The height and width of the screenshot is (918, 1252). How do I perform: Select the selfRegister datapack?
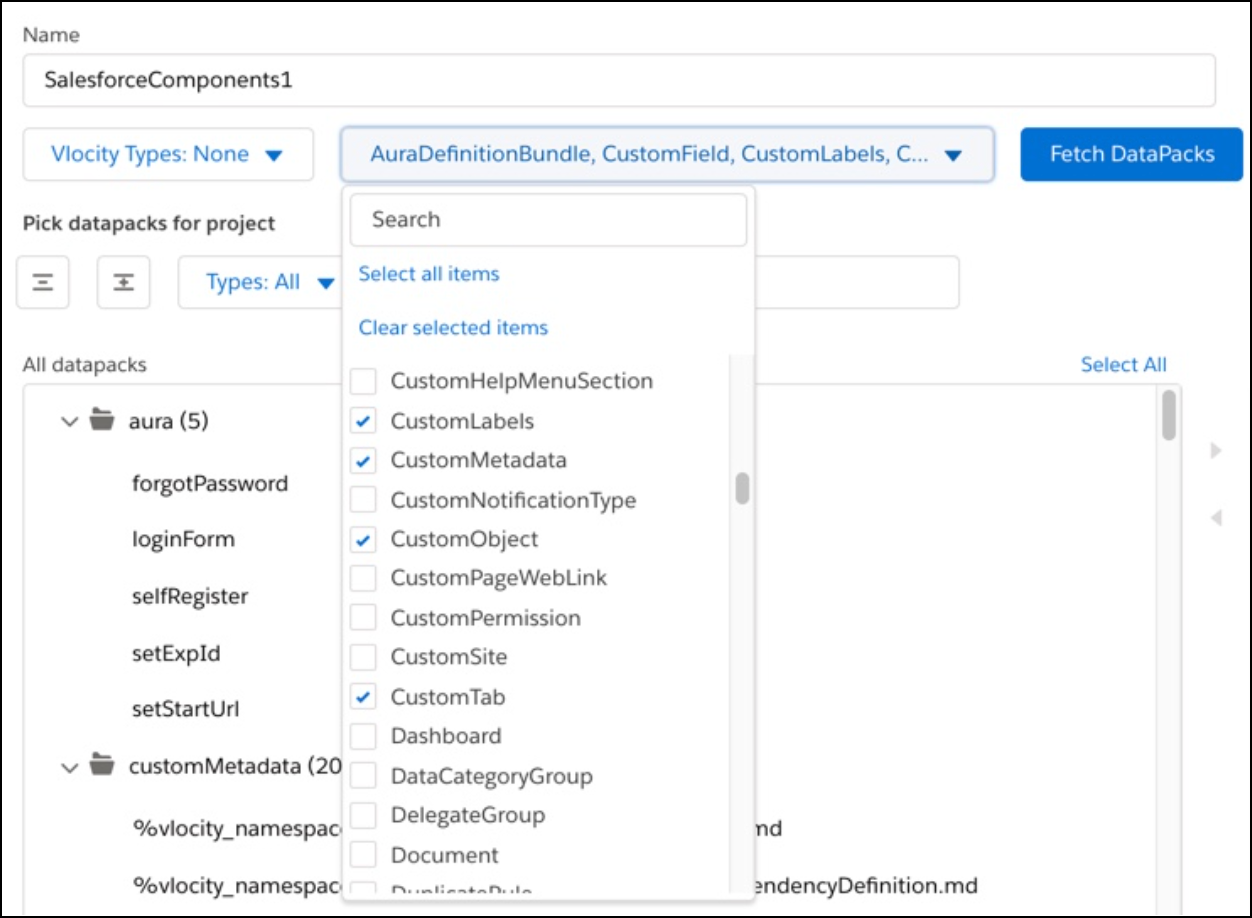190,596
